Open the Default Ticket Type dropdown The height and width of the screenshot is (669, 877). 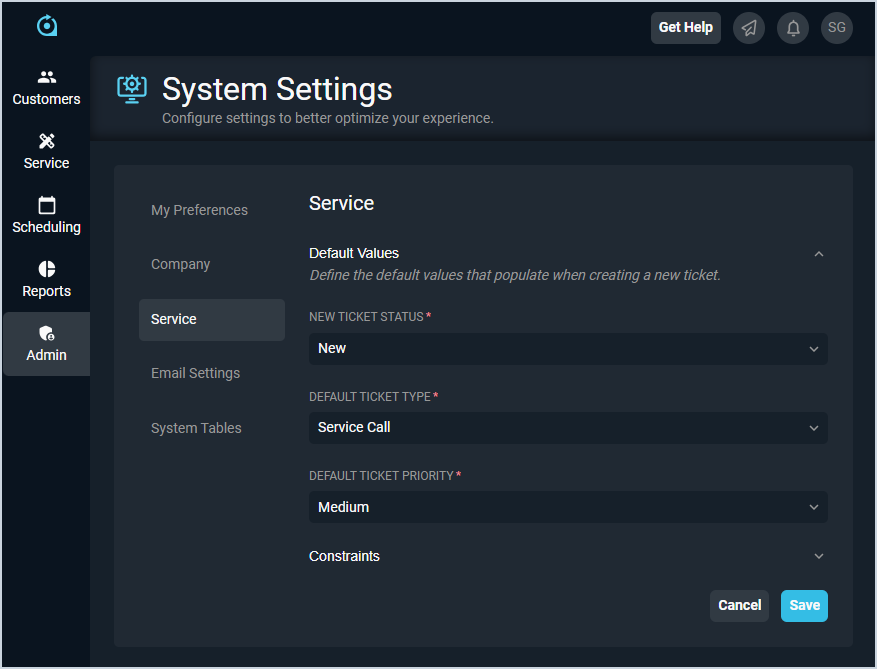(568, 428)
